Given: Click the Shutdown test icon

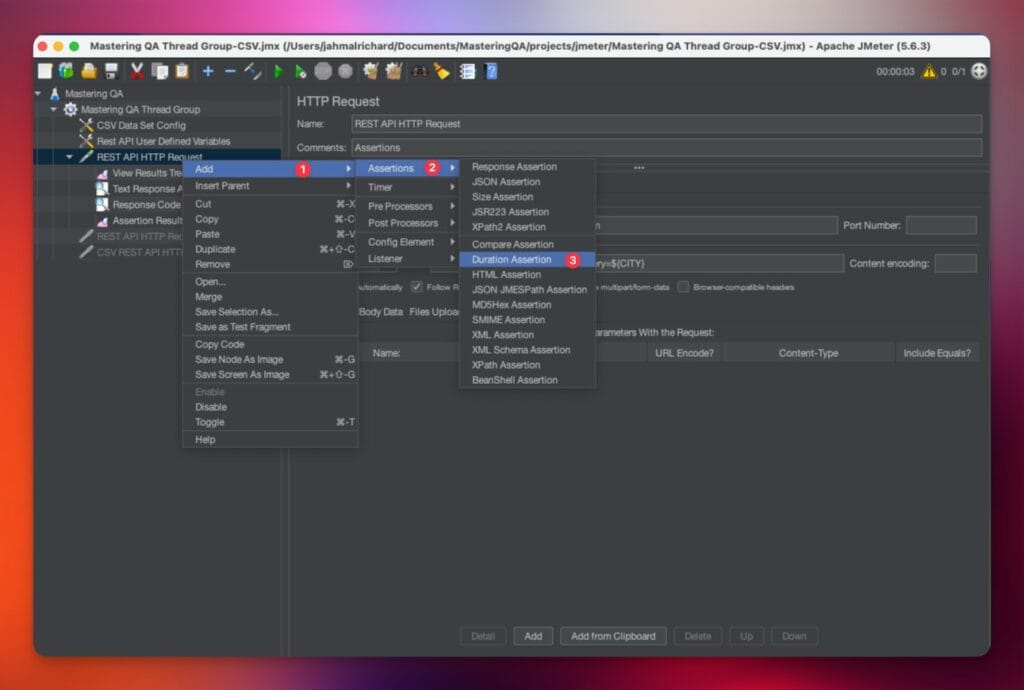Looking at the screenshot, I should 345,71.
